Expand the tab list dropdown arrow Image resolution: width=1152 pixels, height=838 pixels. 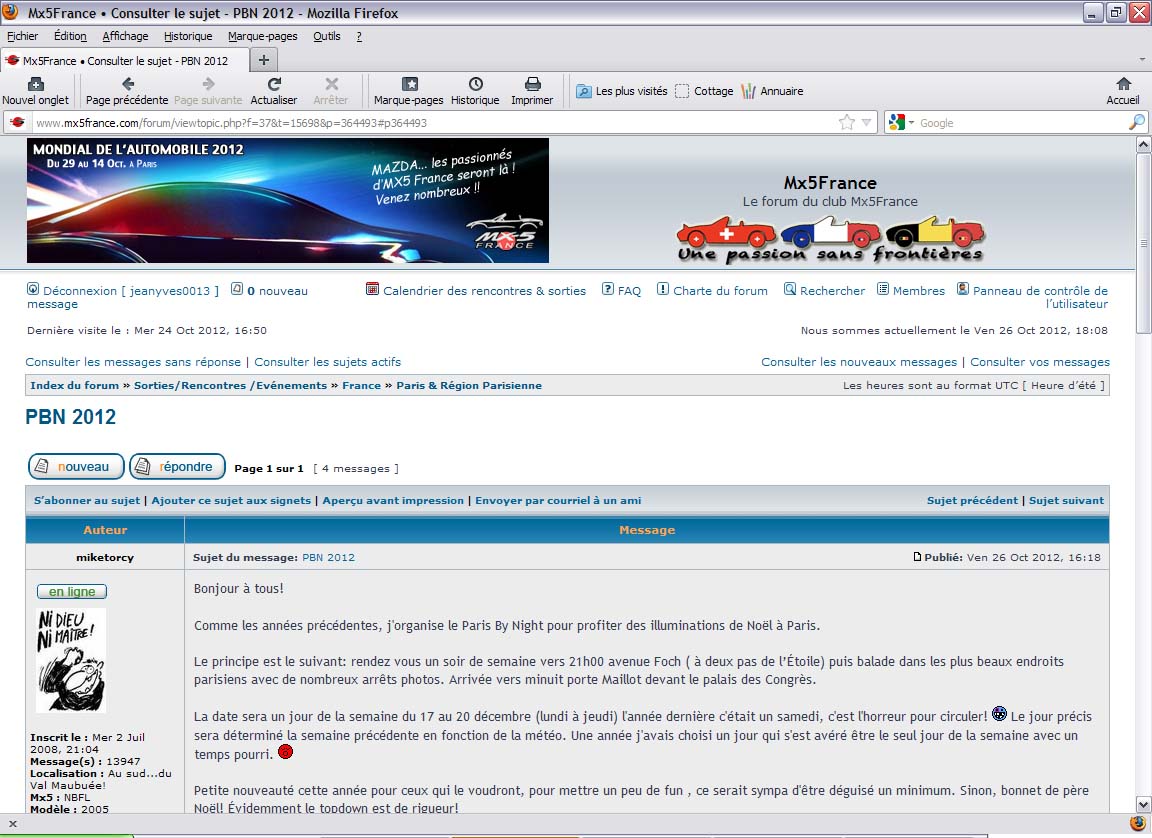point(1142,59)
